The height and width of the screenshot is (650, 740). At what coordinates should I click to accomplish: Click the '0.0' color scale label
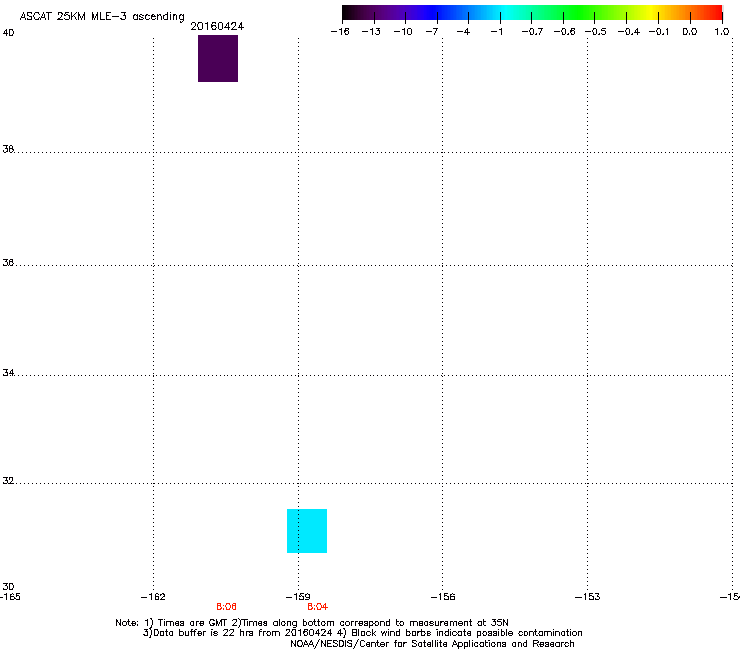(x=690, y=32)
